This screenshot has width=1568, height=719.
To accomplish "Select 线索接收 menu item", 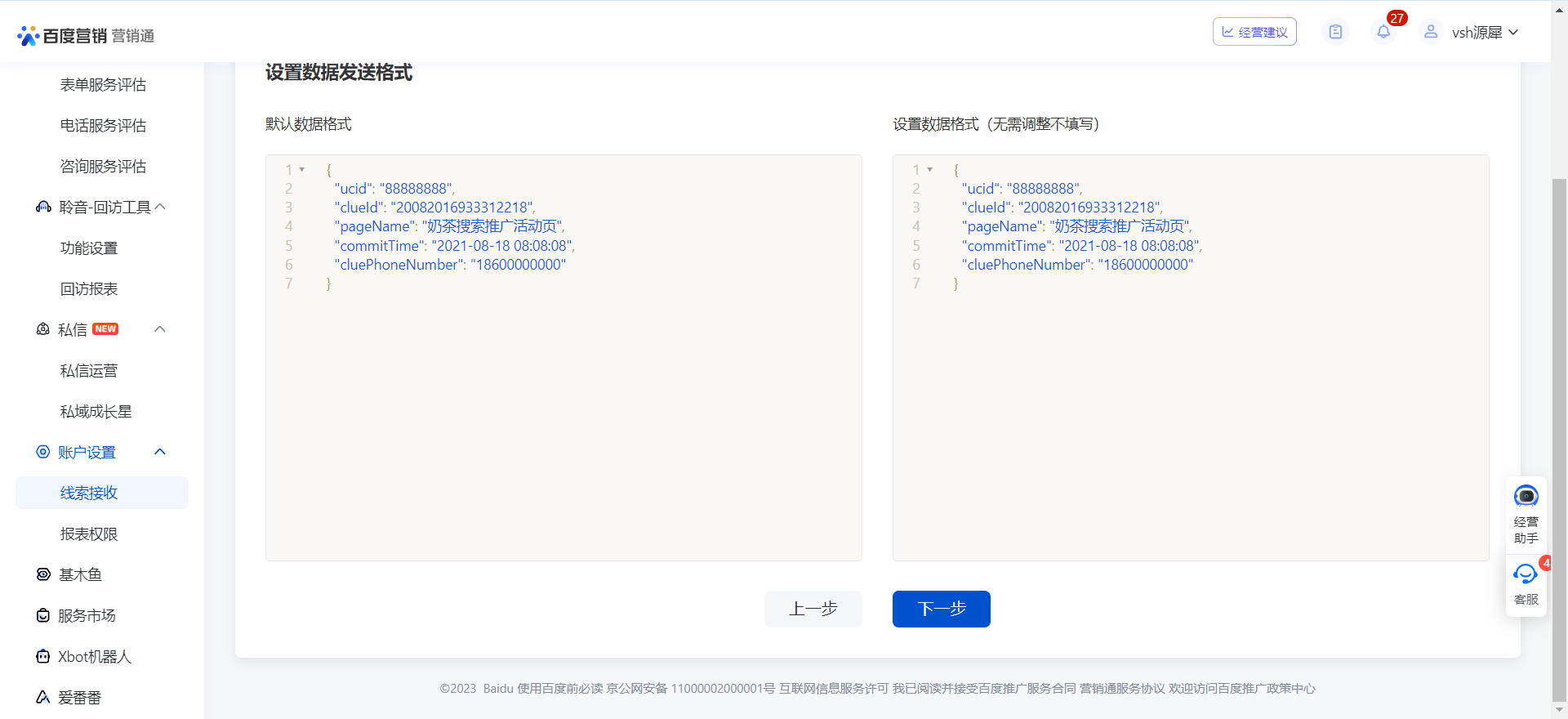I will pyautogui.click(x=102, y=493).
